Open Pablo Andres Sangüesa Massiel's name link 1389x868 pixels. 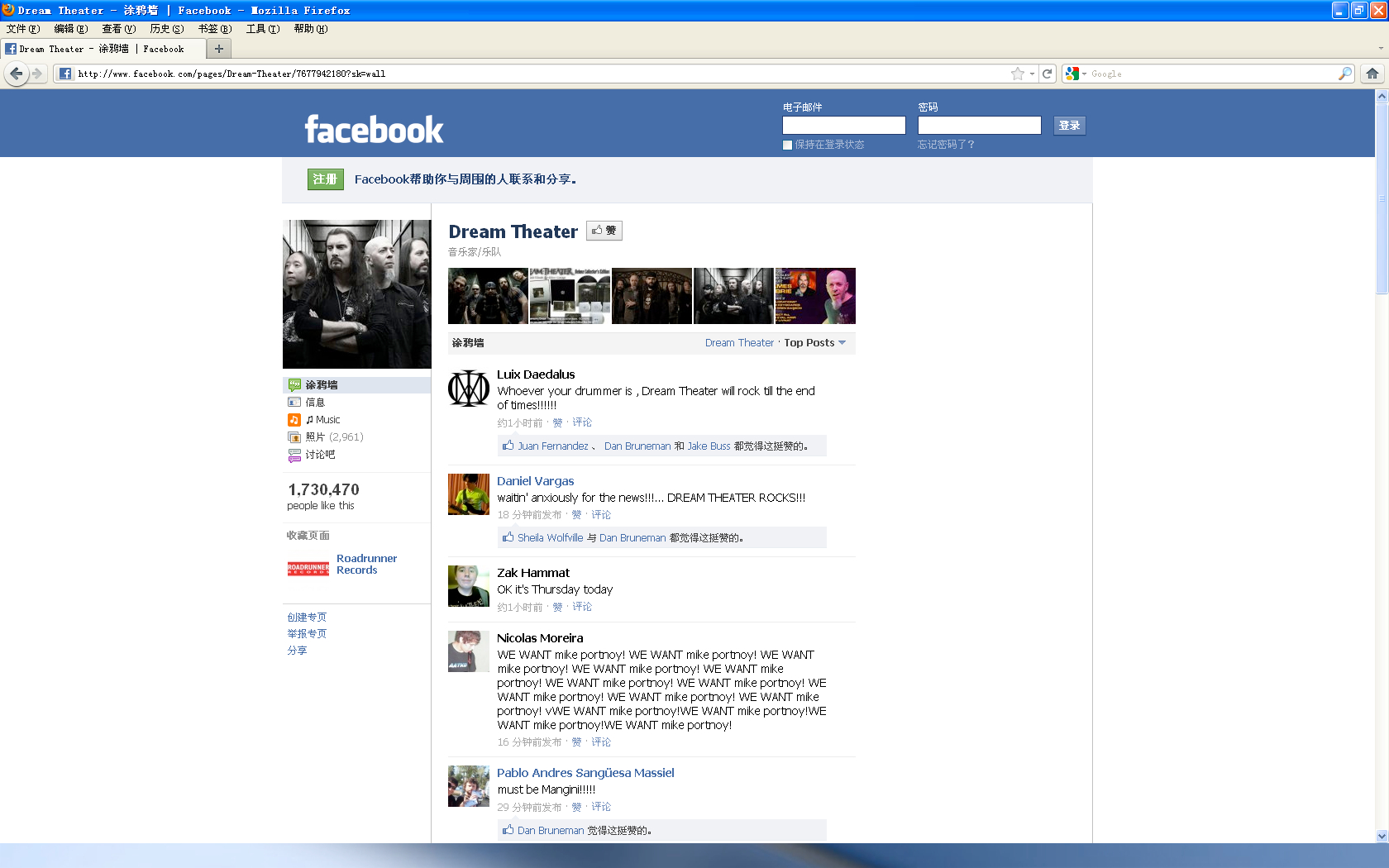[x=585, y=773]
